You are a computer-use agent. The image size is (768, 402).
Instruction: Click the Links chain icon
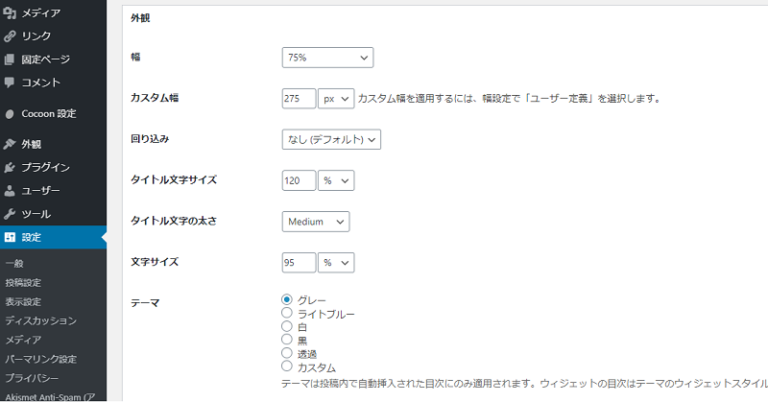pyautogui.click(x=9, y=36)
